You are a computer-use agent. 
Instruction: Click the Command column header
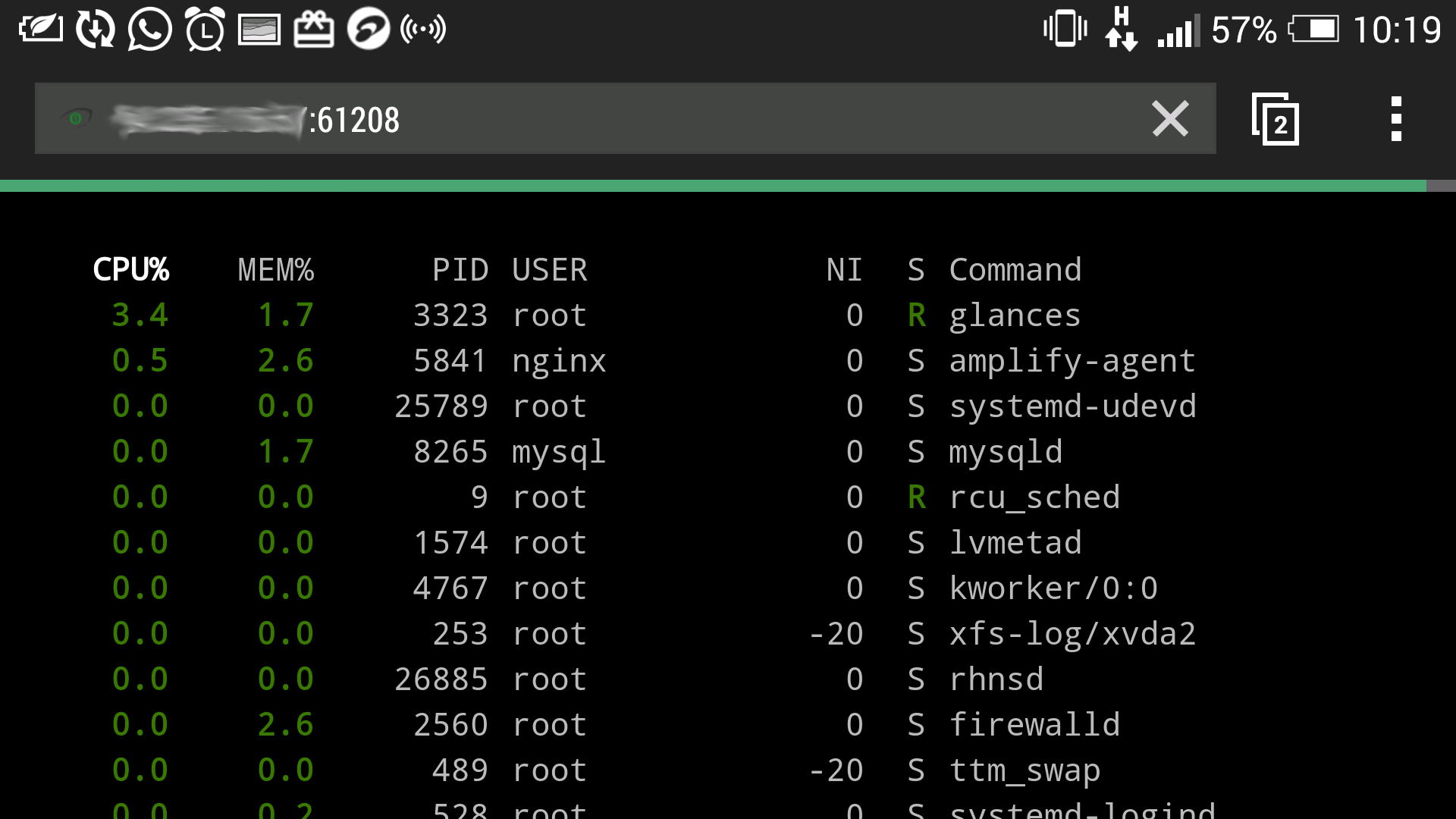[1015, 270]
